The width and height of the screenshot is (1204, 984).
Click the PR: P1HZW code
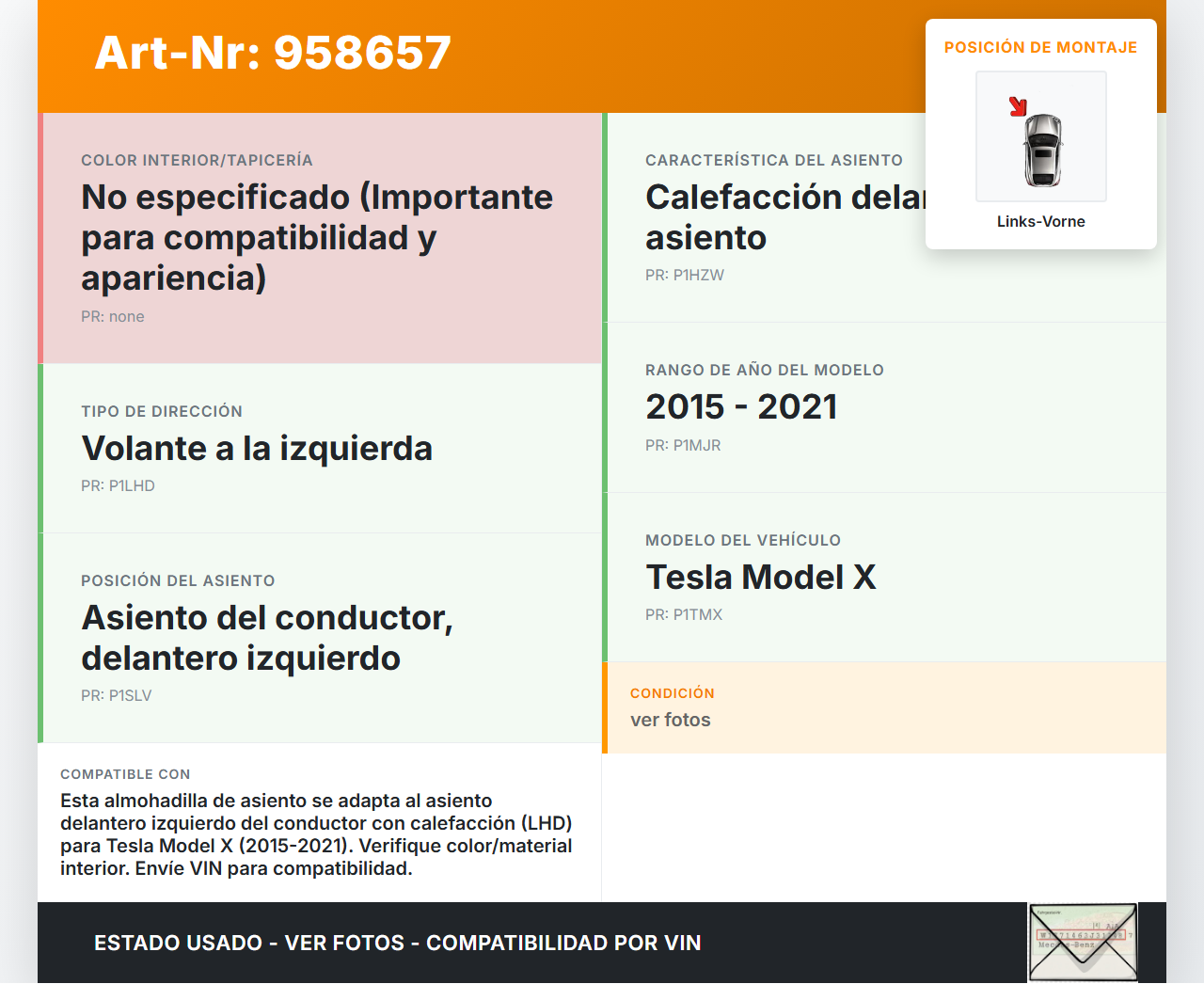685,275
